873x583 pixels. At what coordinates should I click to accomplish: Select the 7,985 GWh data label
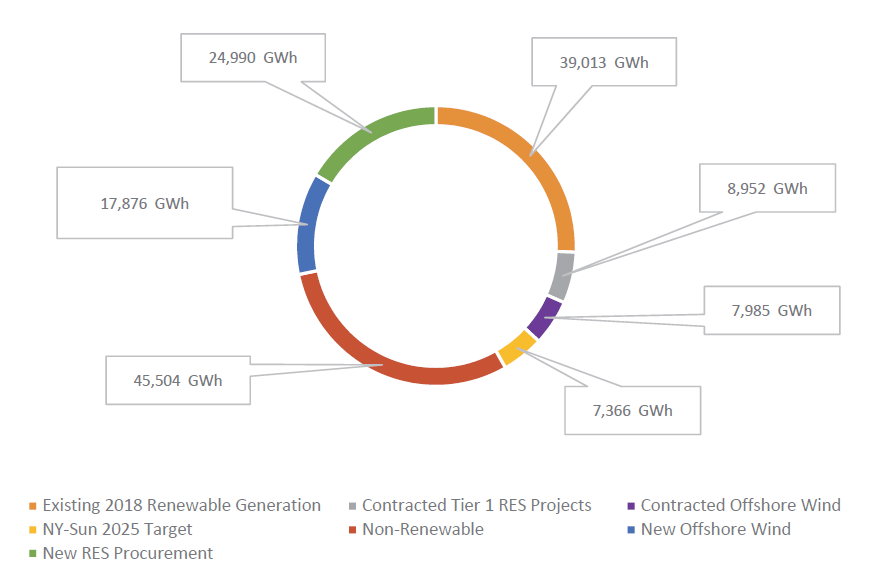[771, 310]
